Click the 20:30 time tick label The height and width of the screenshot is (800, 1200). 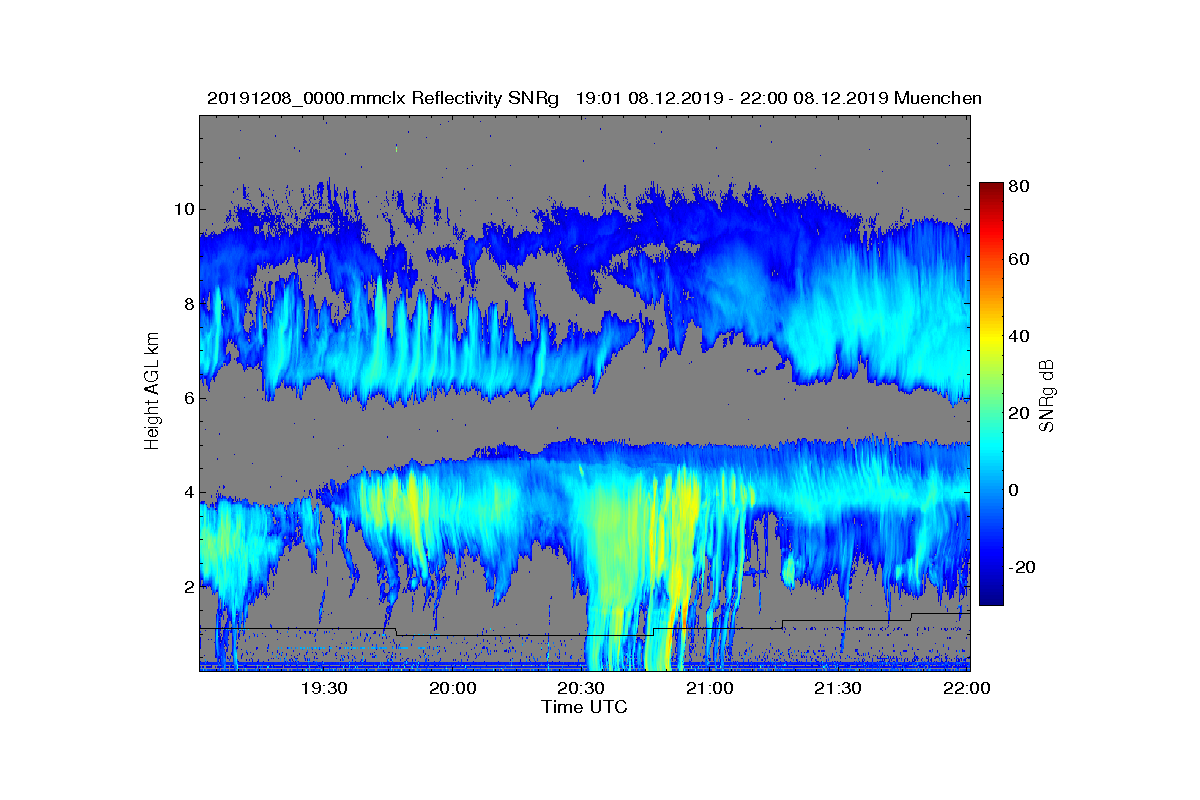pos(581,688)
